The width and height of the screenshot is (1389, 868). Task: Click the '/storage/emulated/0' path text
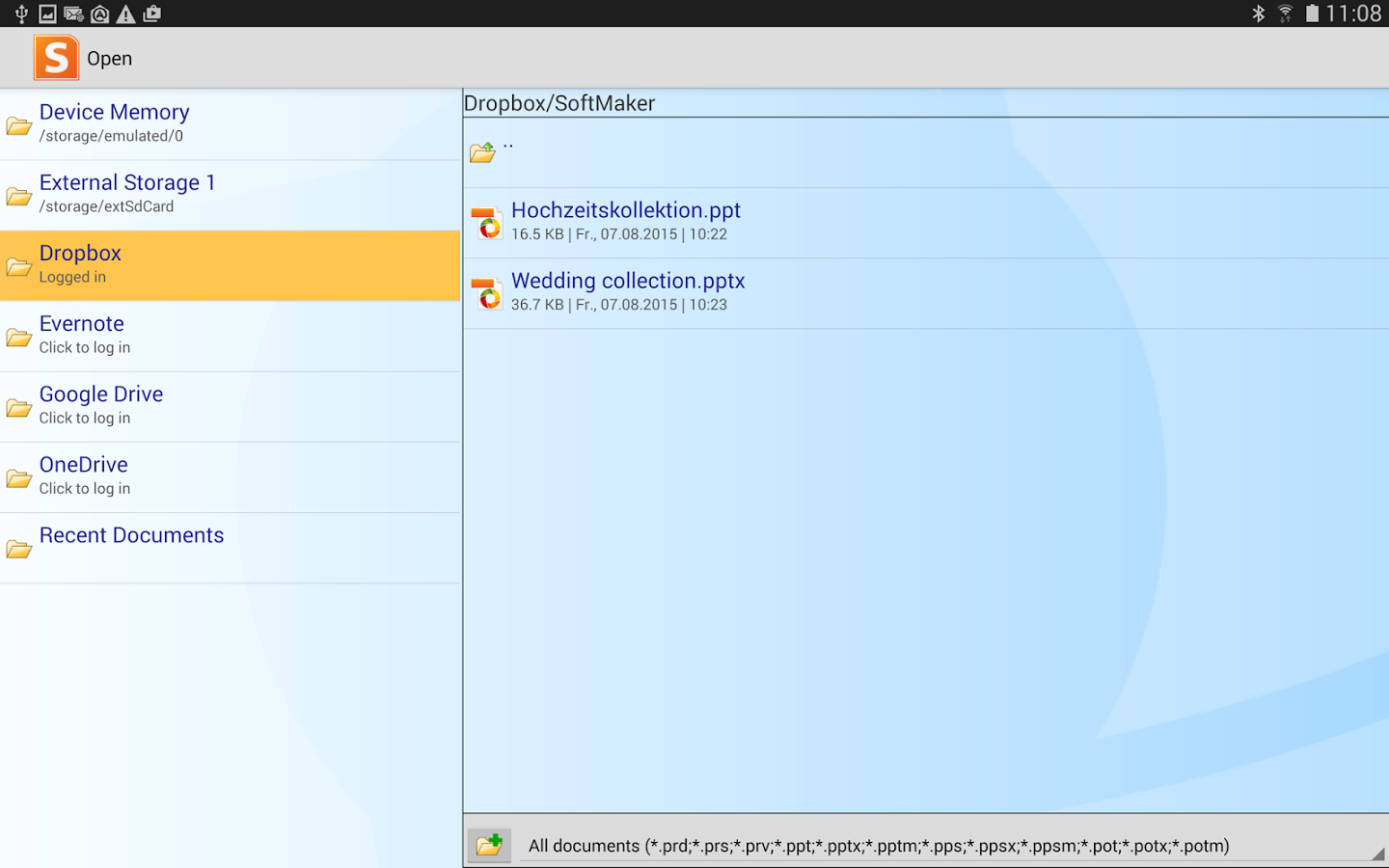pos(111,136)
